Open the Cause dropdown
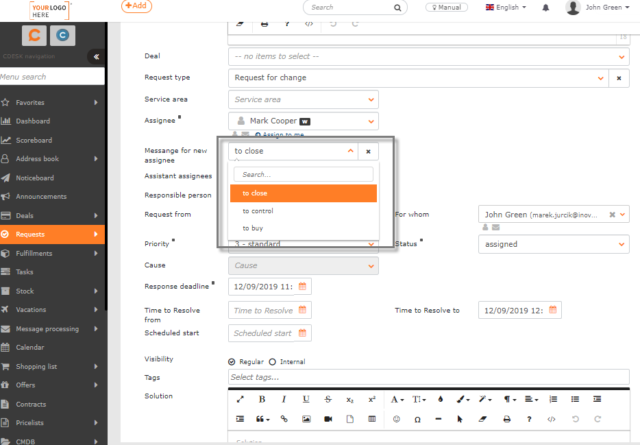Screen dimensions: 640x445 pos(303,266)
